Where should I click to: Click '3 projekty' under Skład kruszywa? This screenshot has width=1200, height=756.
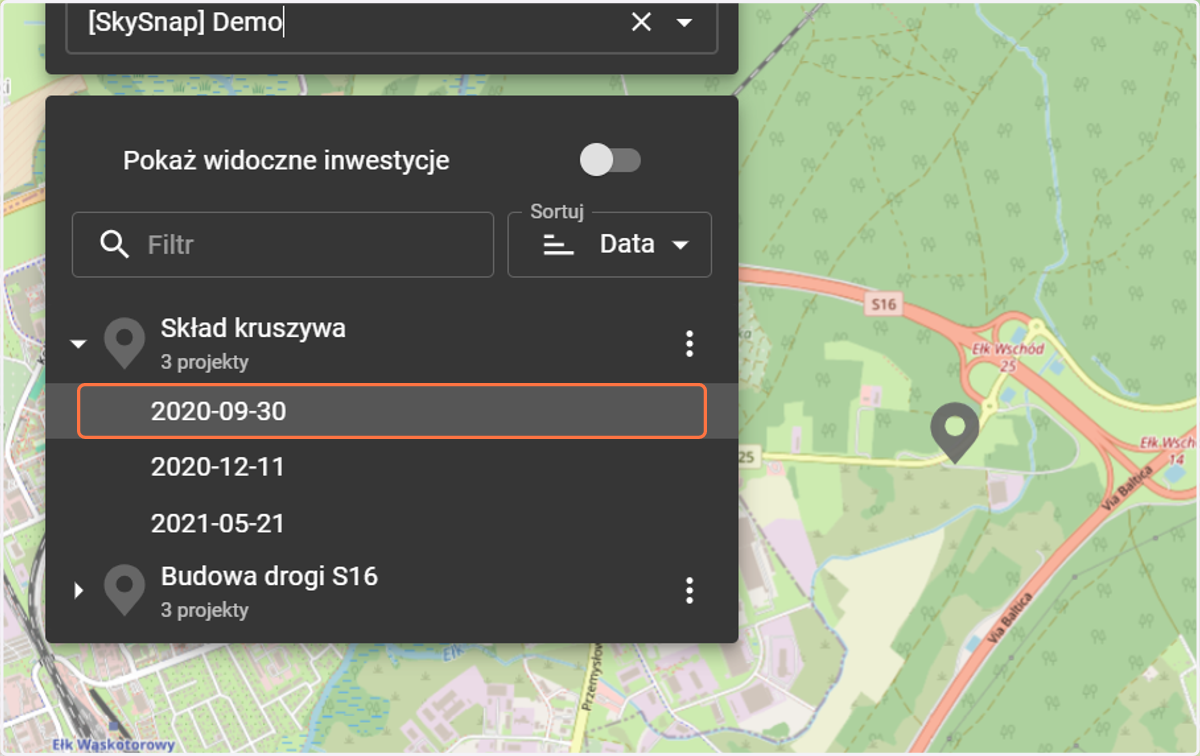tap(205, 362)
